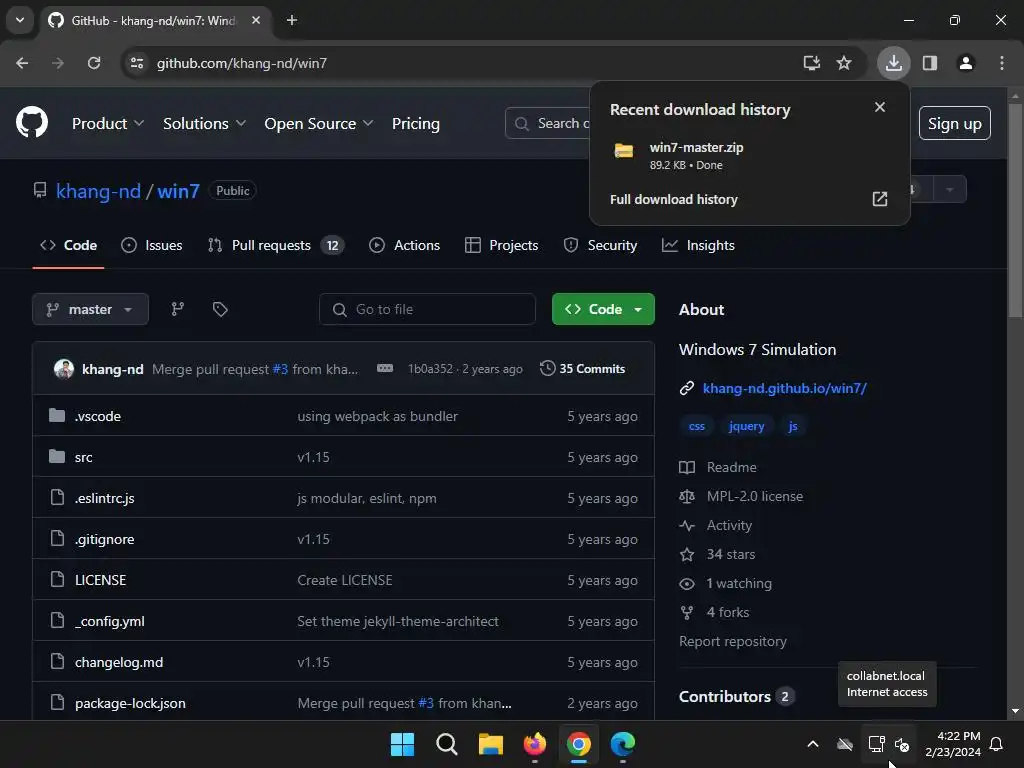
Task: Click the install app icon in address bar
Action: (x=811, y=63)
